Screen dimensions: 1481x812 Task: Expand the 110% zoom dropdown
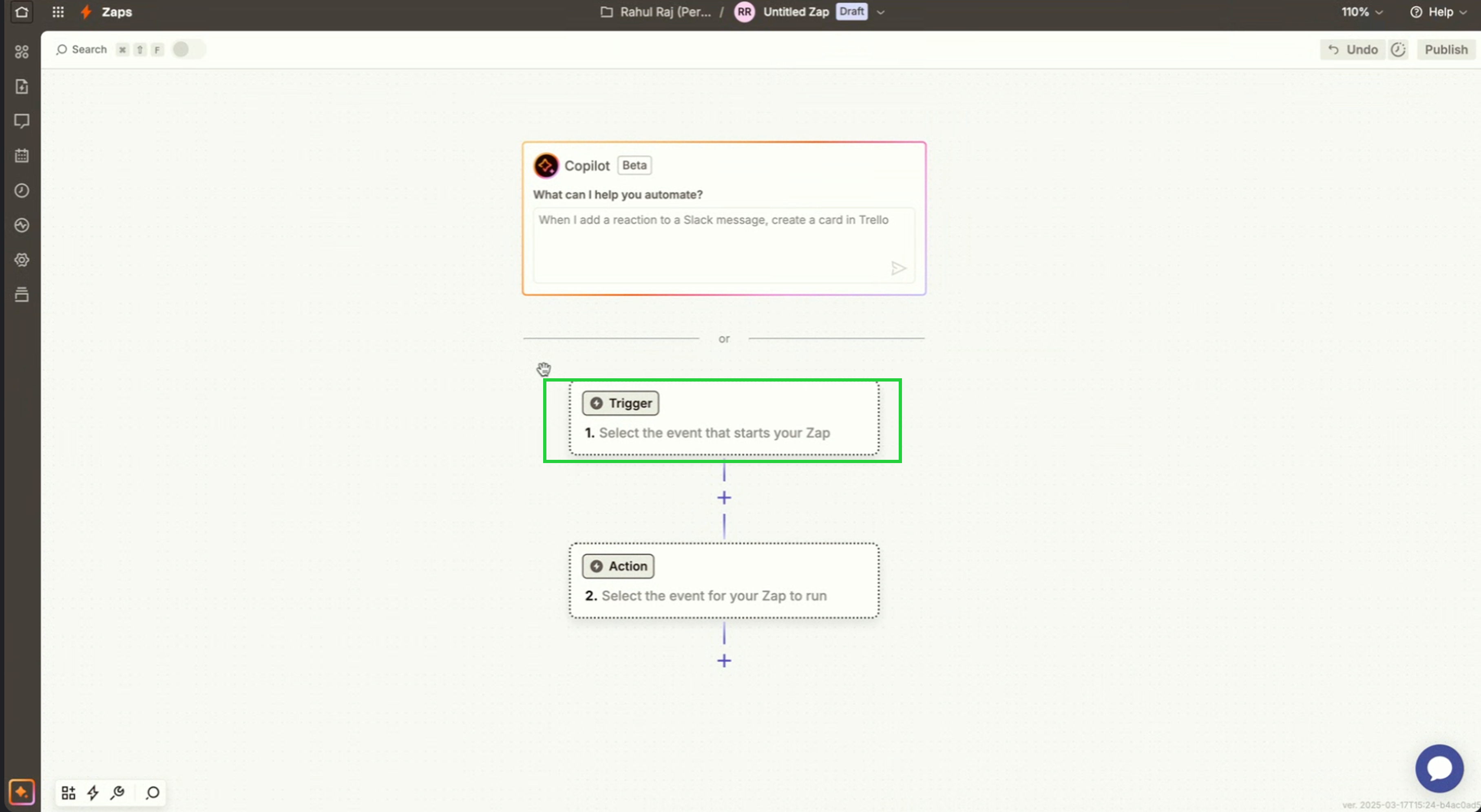[x=1362, y=12]
